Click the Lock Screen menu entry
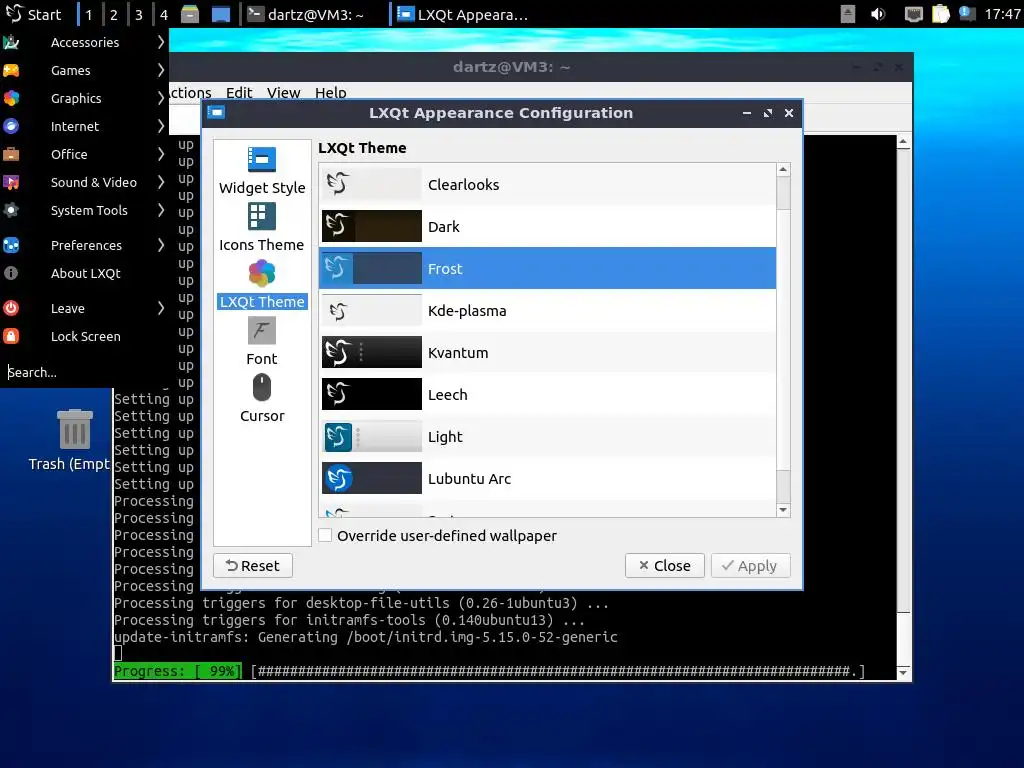The width and height of the screenshot is (1024, 768). coord(84,336)
